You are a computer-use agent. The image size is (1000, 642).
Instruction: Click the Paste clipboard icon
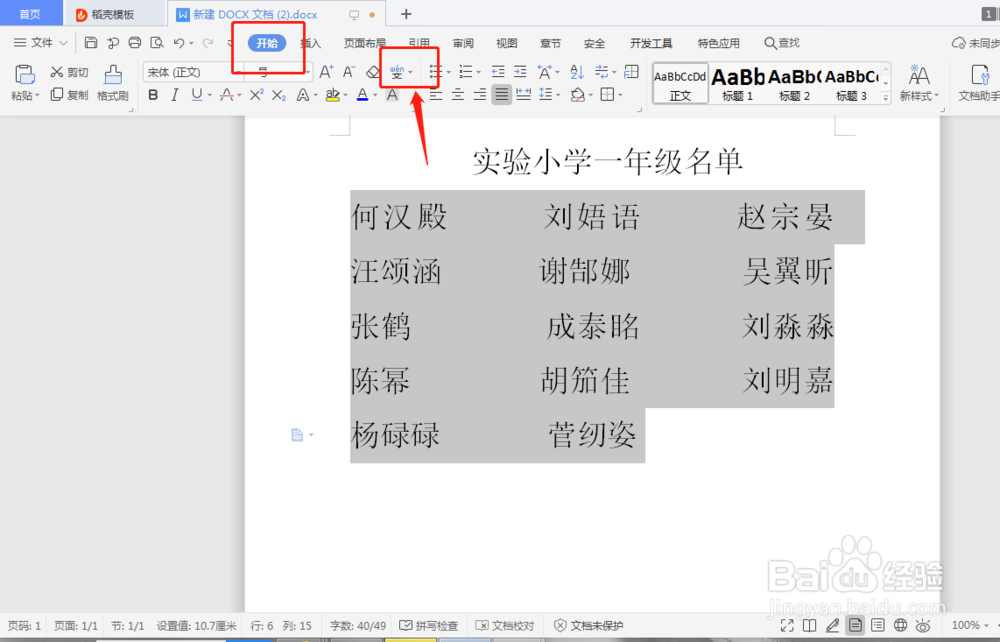coord(24,75)
